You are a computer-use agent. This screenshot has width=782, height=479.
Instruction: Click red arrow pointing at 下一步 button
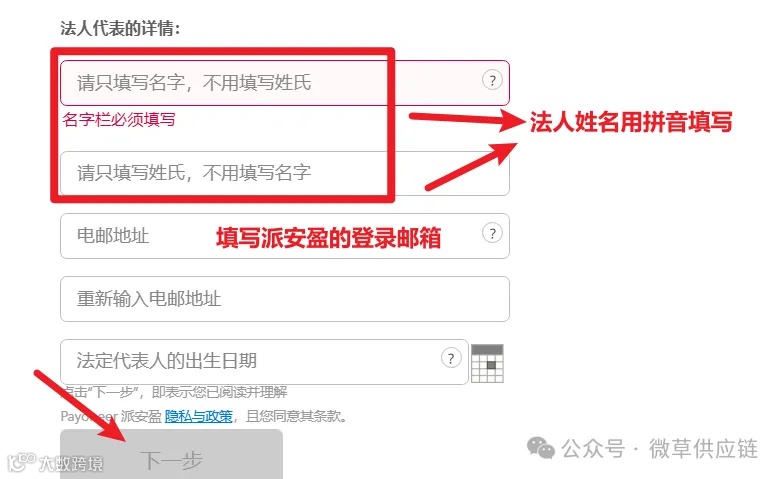pos(81,406)
